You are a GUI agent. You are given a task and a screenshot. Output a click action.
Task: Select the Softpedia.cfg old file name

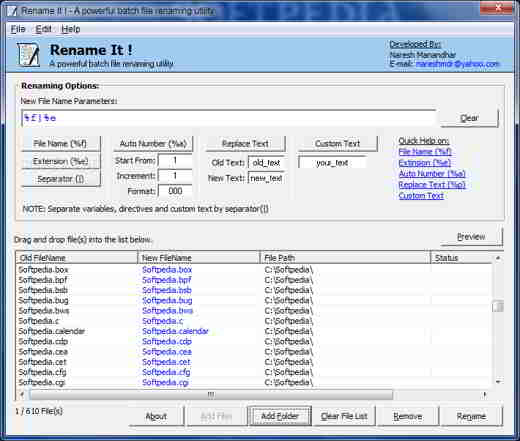(x=42, y=372)
